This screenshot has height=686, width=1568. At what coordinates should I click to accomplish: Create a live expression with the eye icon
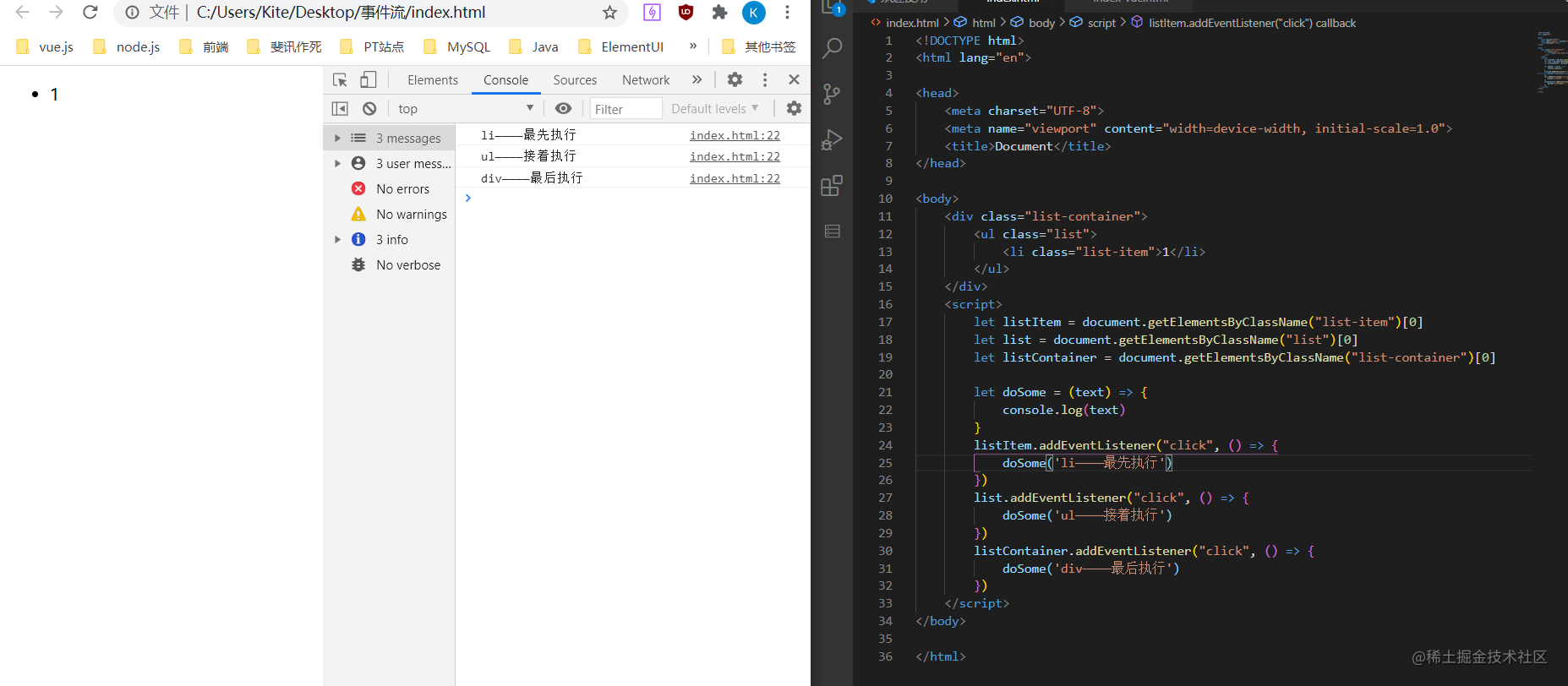tap(563, 108)
